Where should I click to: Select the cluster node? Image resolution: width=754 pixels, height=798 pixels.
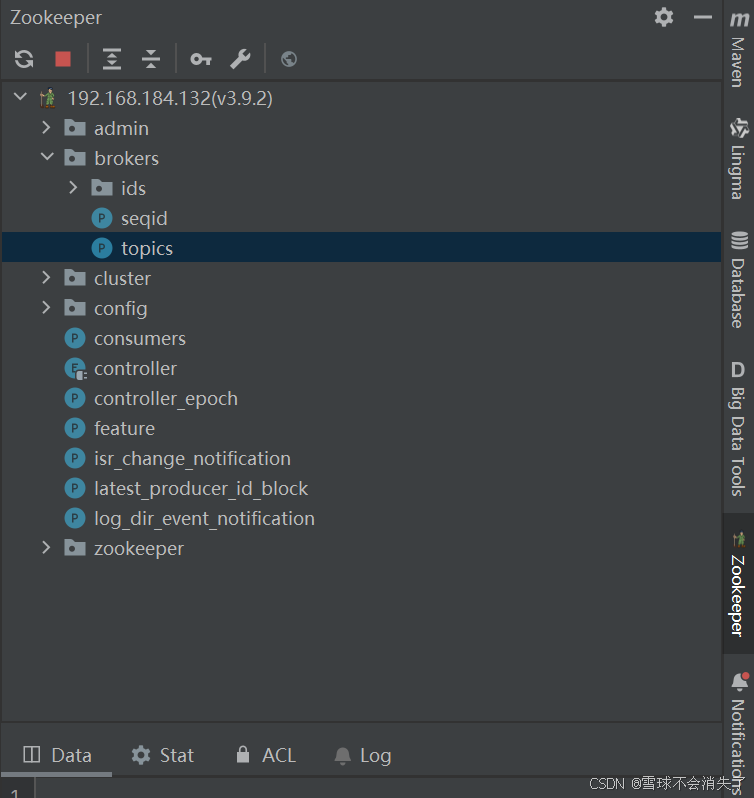tap(122, 278)
